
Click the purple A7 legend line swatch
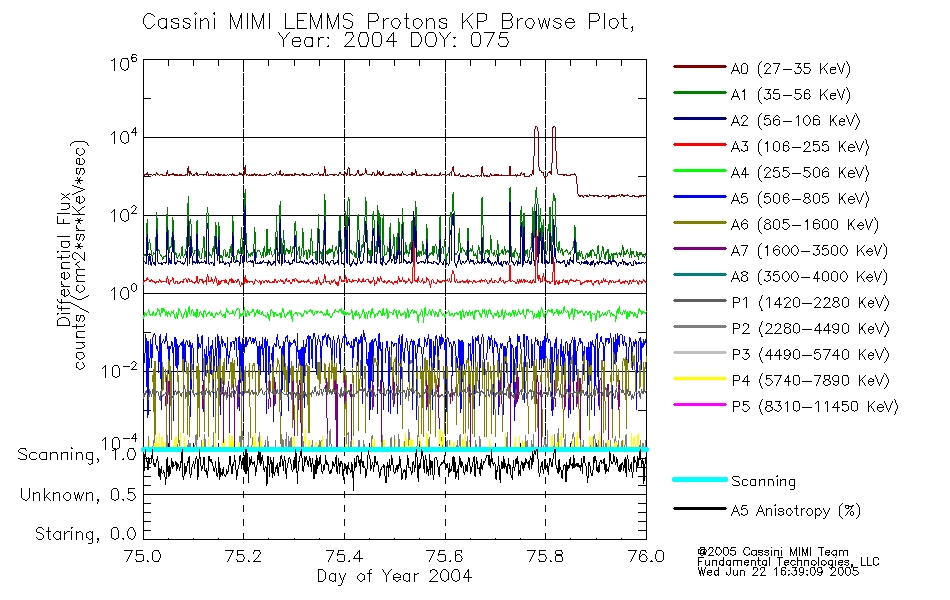(700, 248)
